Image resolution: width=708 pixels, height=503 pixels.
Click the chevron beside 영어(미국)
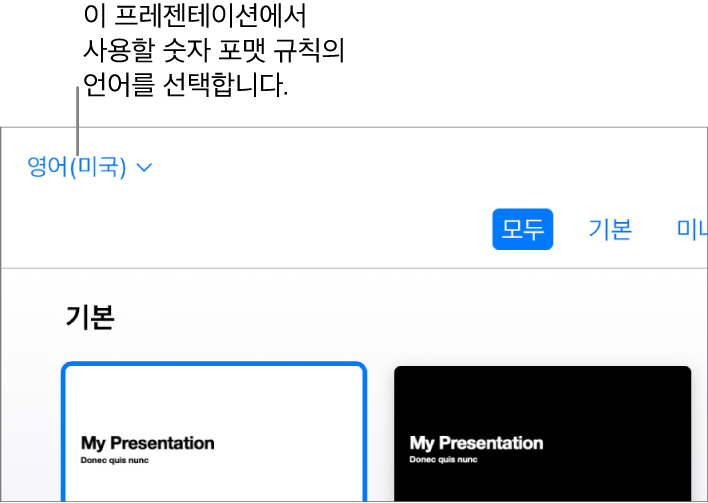pos(144,168)
